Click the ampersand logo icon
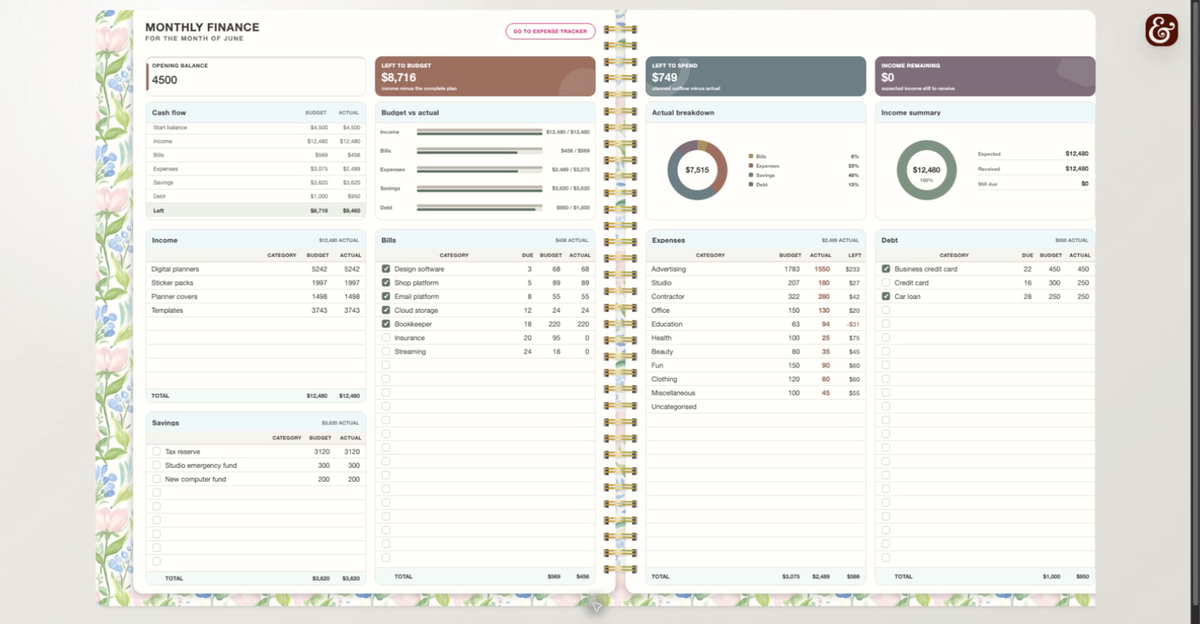Screen dimensions: 1200x624 [1161, 30]
